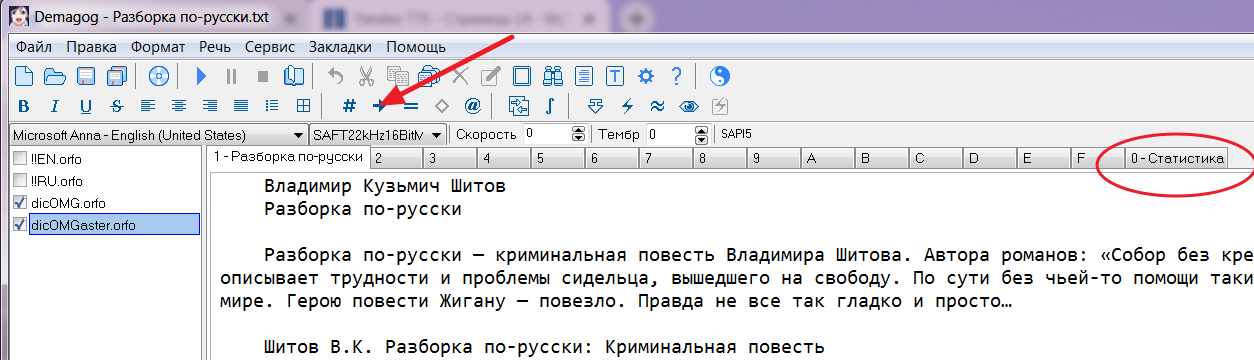Click the open book icon in the toolbar
Screen dimensions: 1254x360
pos(294,76)
